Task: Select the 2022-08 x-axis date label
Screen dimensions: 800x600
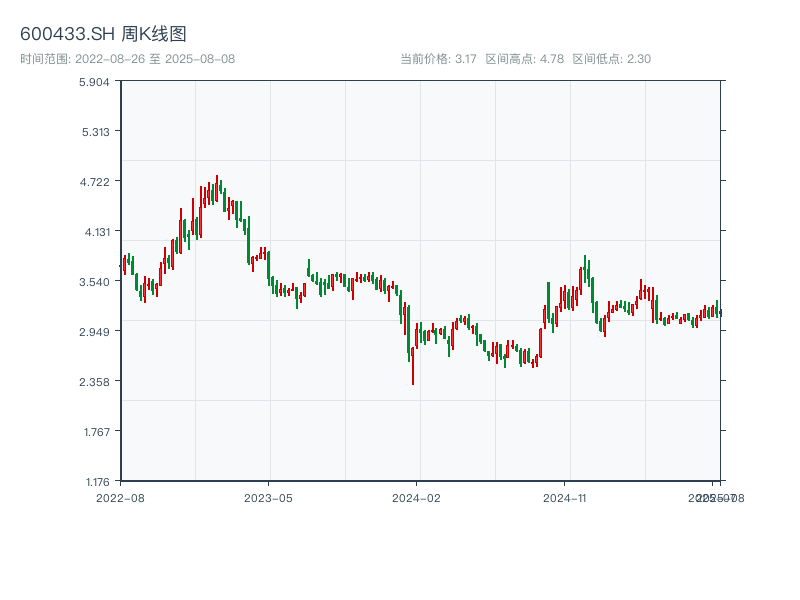Action: 120,497
